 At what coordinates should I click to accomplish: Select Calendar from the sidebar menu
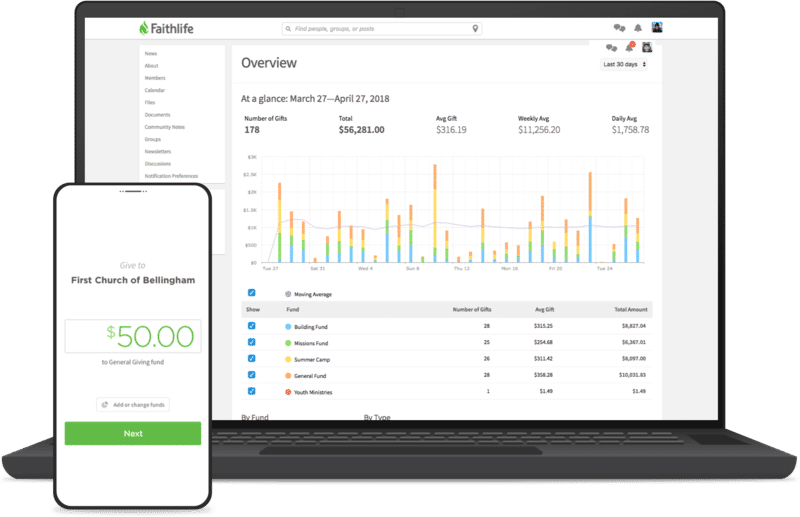tap(155, 90)
